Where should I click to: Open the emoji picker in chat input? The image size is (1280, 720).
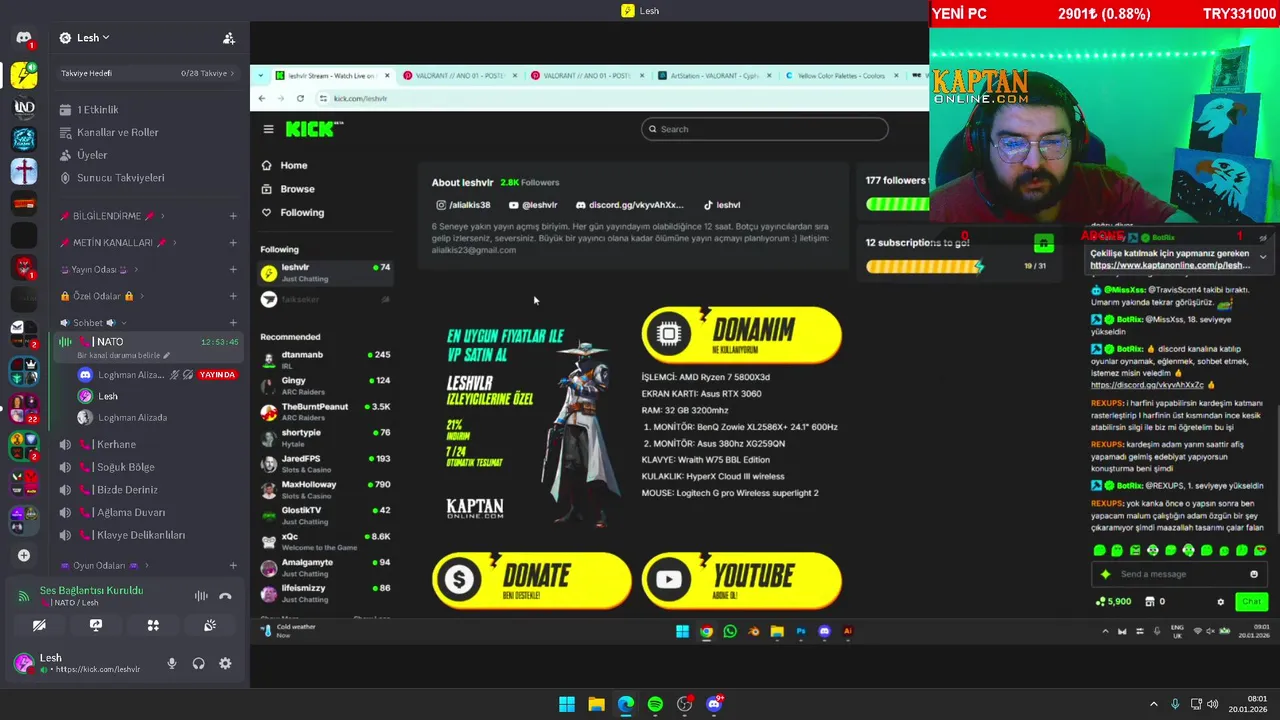click(x=1254, y=574)
